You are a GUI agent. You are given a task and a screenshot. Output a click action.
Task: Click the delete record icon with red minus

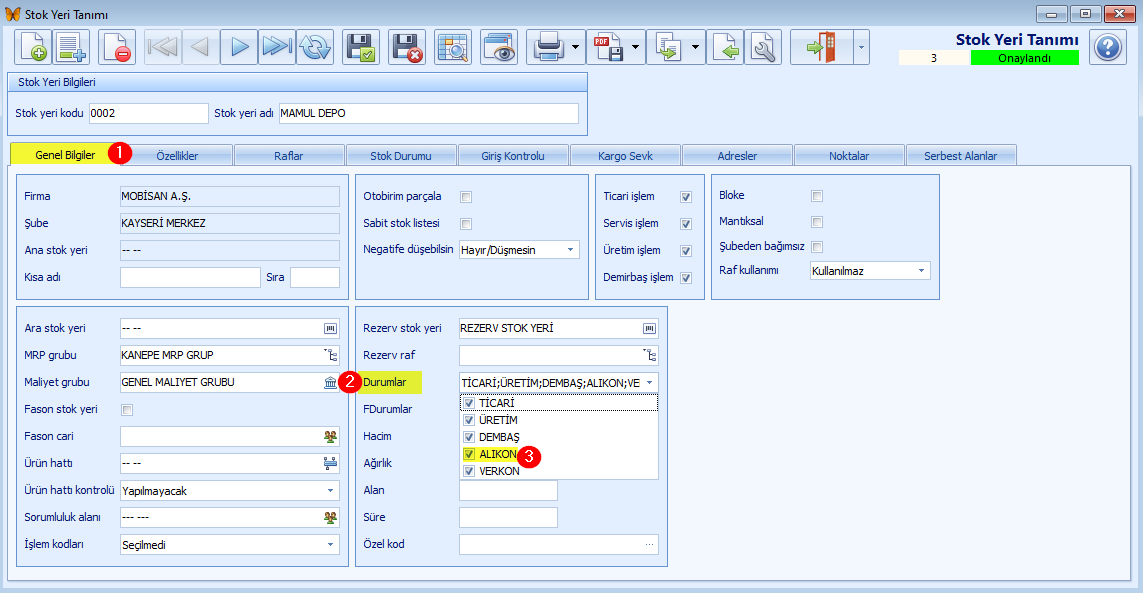pos(117,47)
